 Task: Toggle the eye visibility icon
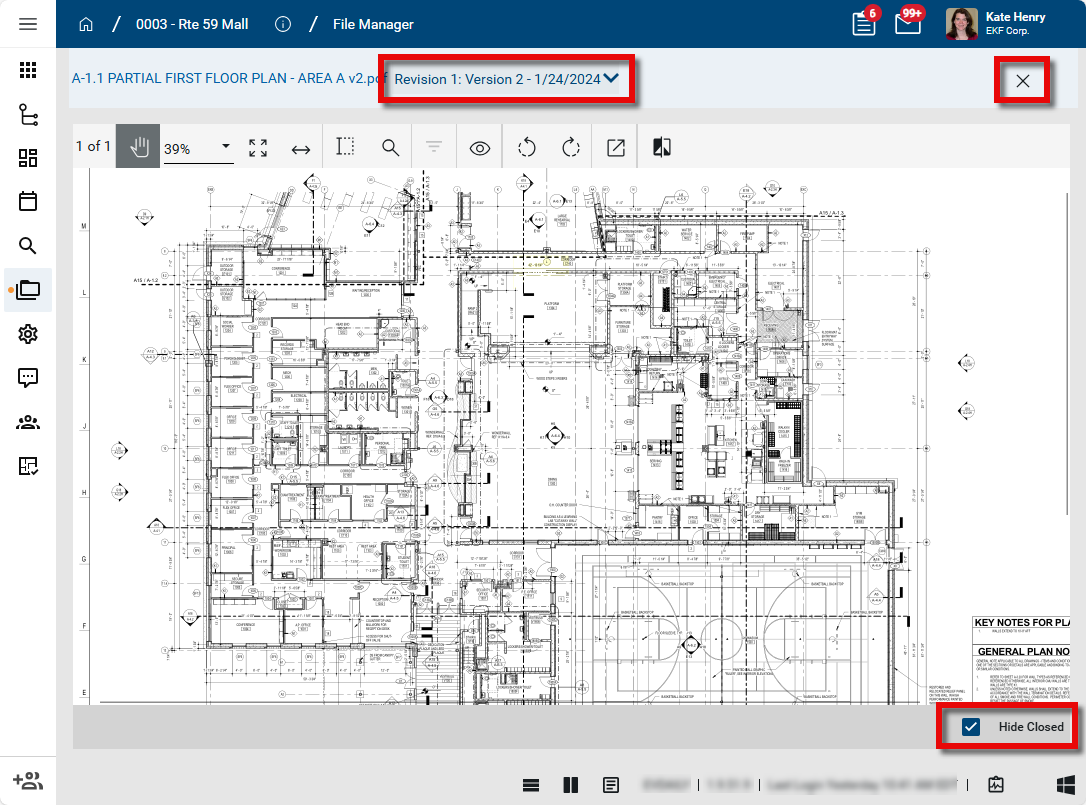tap(480, 148)
